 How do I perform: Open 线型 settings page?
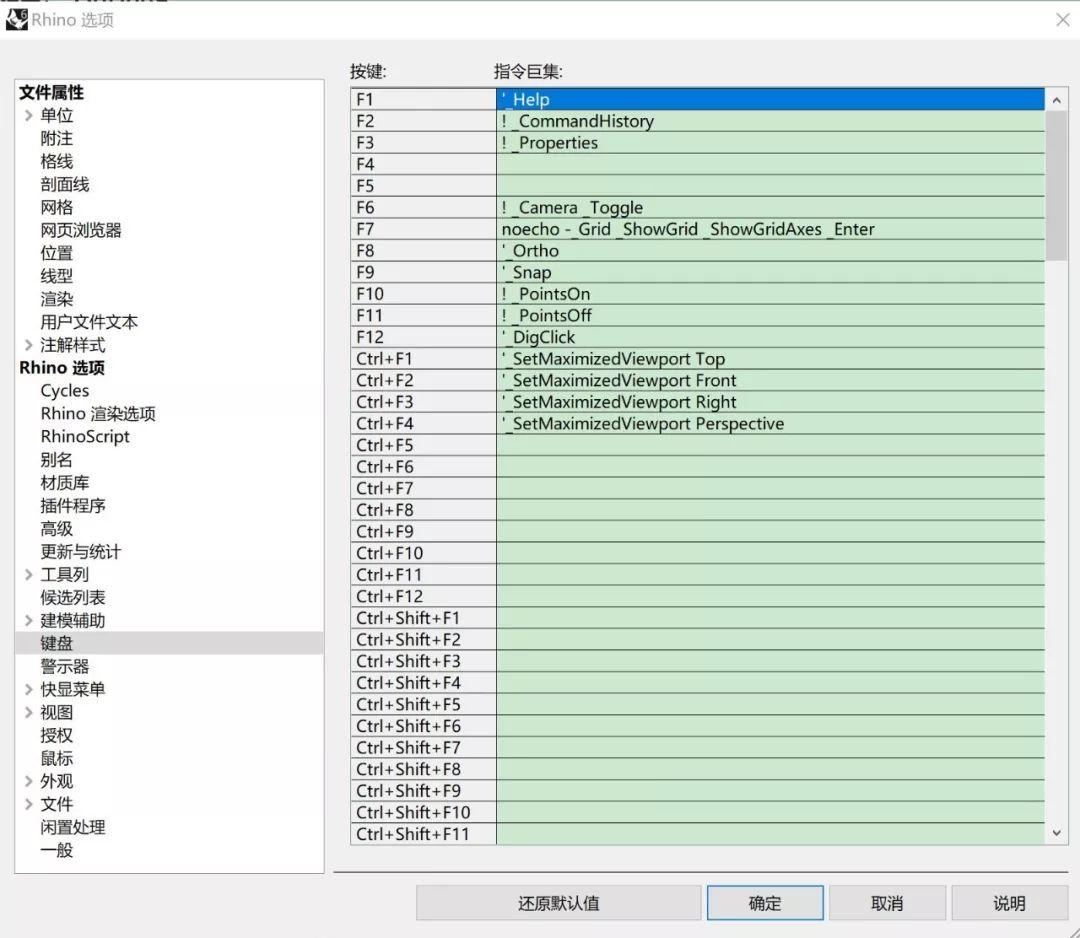coord(56,276)
